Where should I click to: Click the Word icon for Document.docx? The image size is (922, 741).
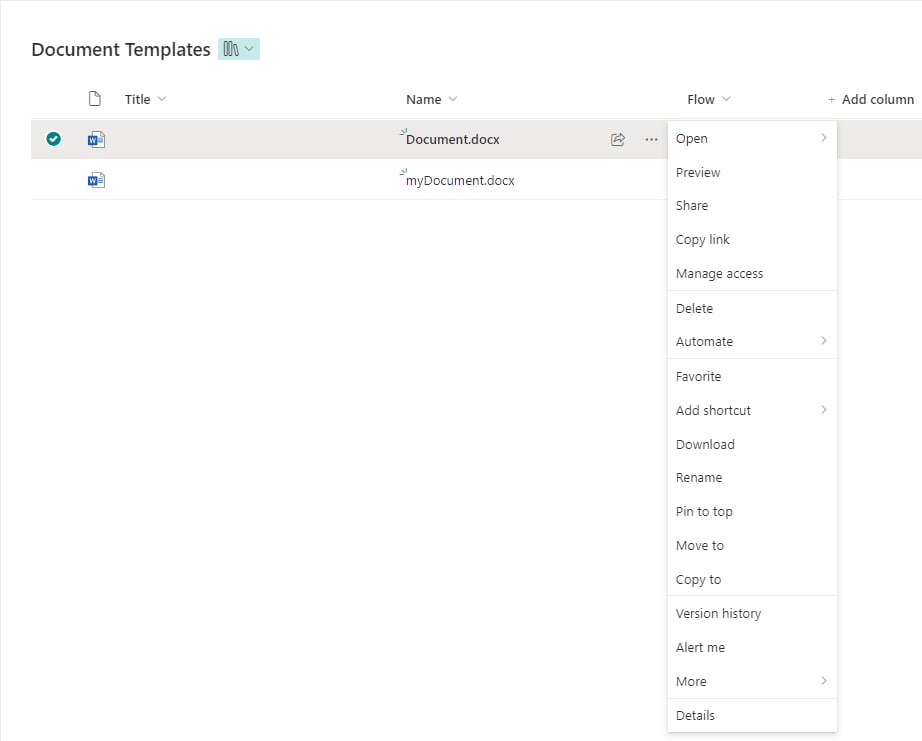pos(96,139)
